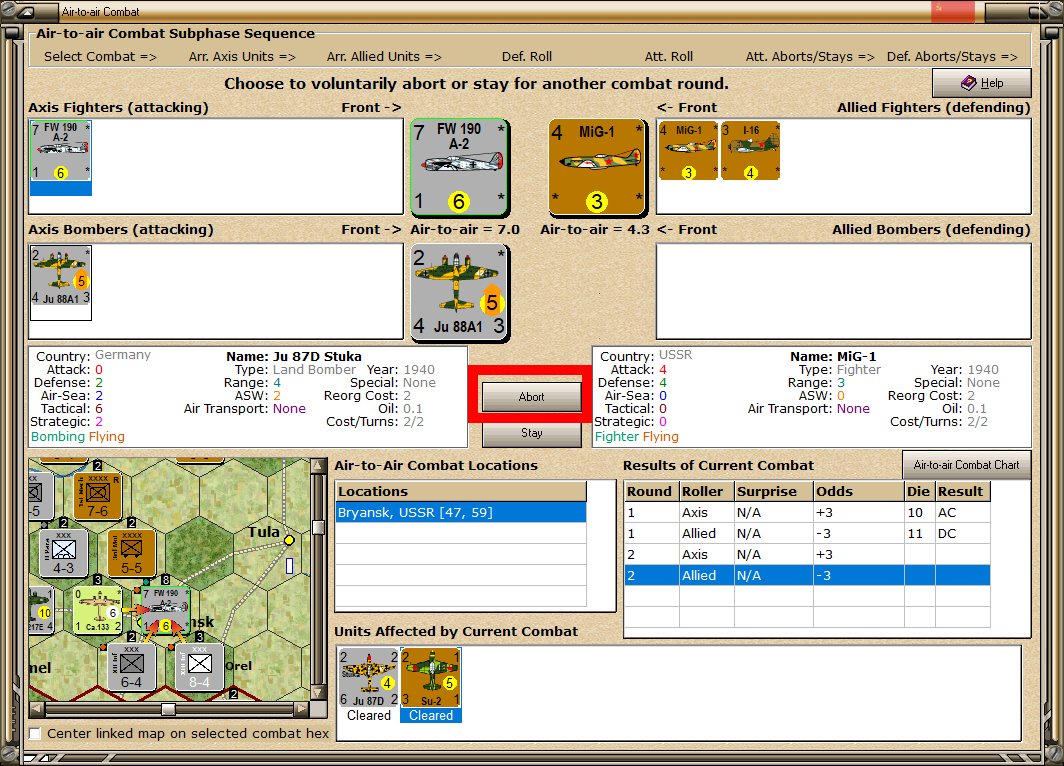1064x766 pixels.
Task: Click the Roller column header
Action: [x=706, y=491]
